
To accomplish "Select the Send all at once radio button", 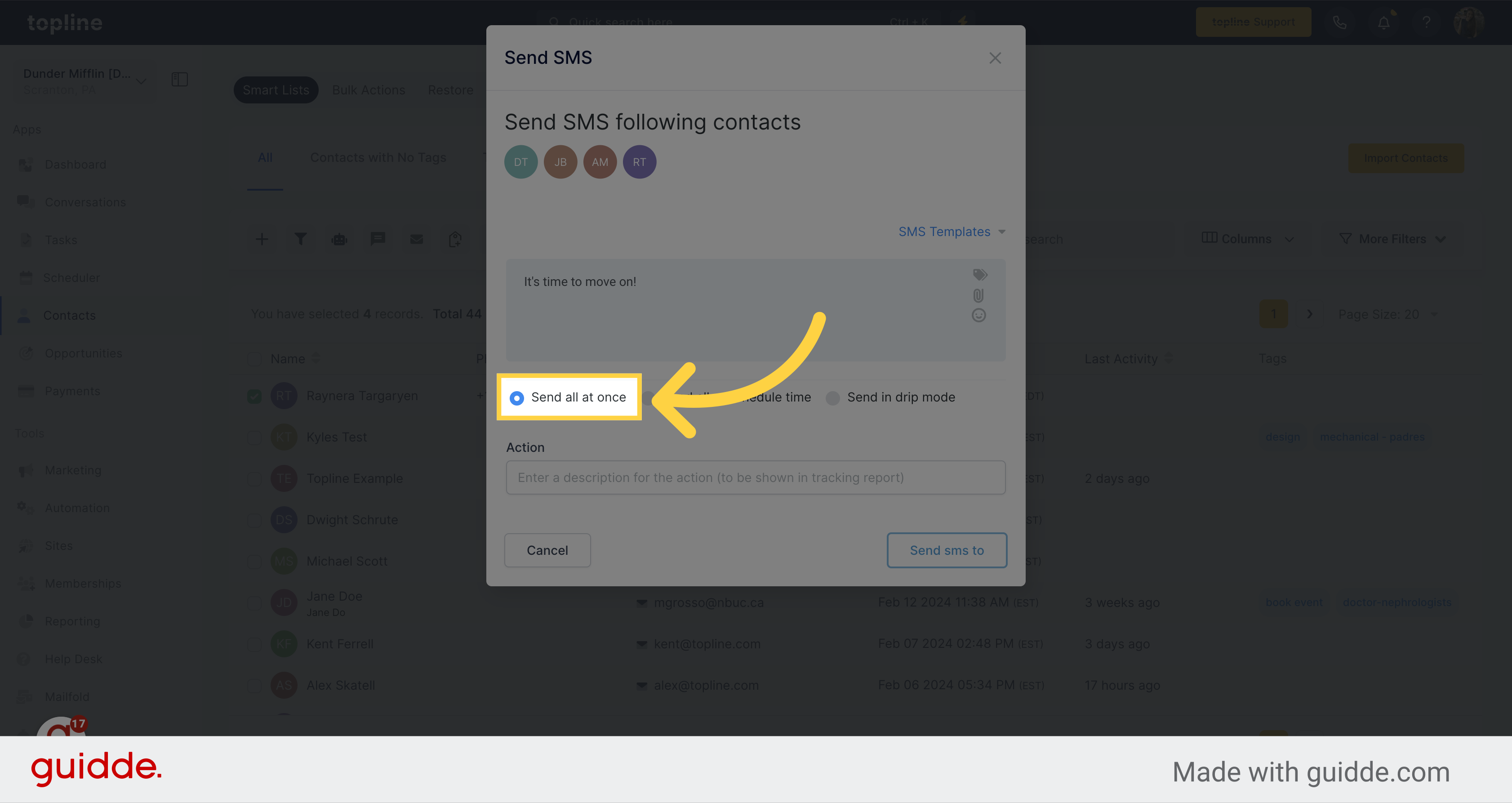I will click(517, 397).
